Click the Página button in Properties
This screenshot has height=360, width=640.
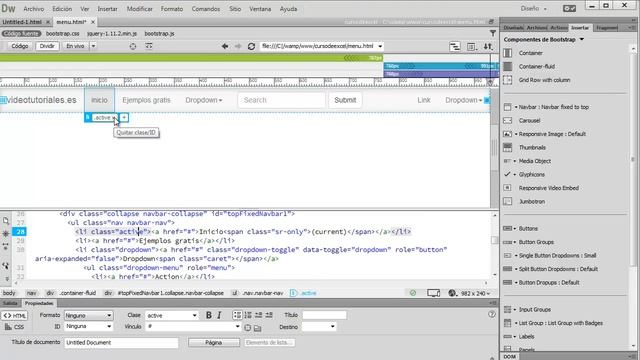pos(213,342)
